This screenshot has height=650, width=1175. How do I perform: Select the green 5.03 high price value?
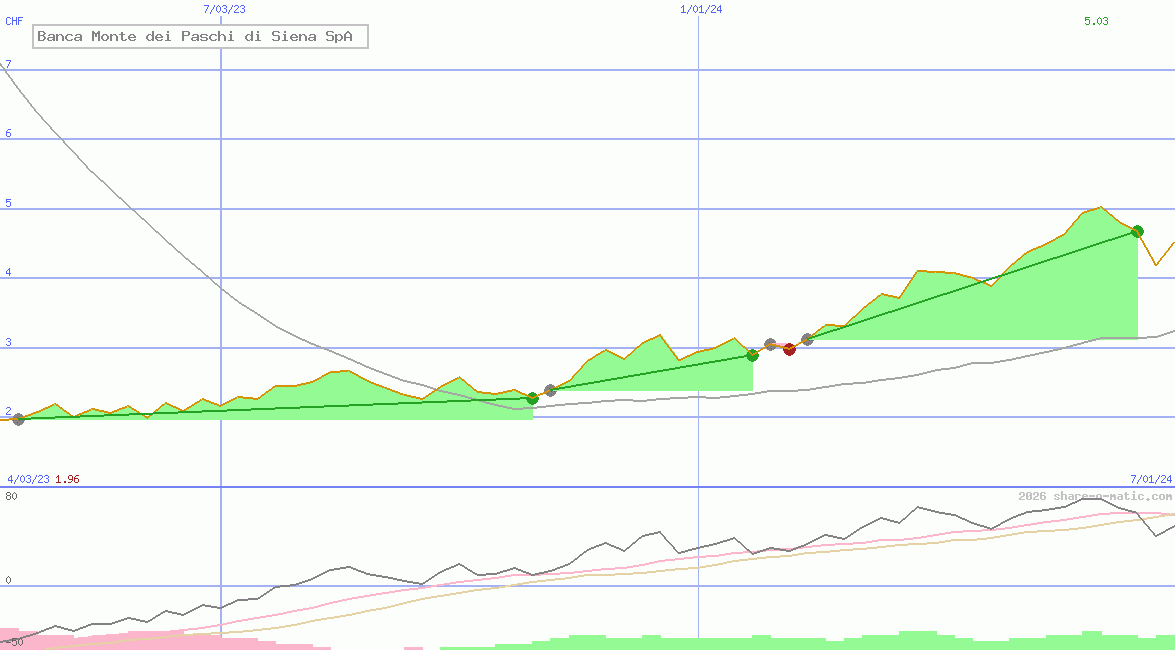(1096, 21)
